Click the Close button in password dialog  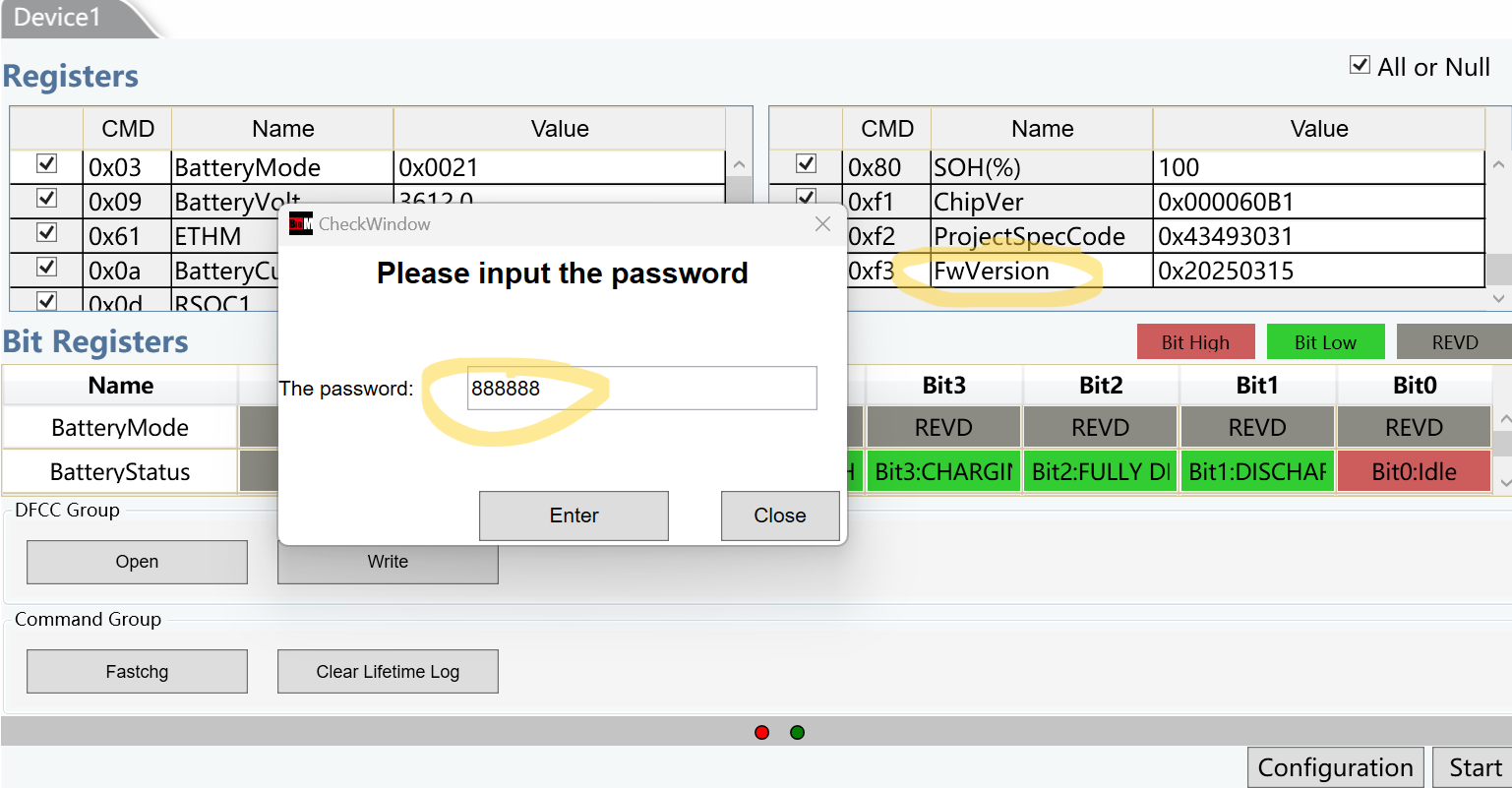tap(780, 515)
